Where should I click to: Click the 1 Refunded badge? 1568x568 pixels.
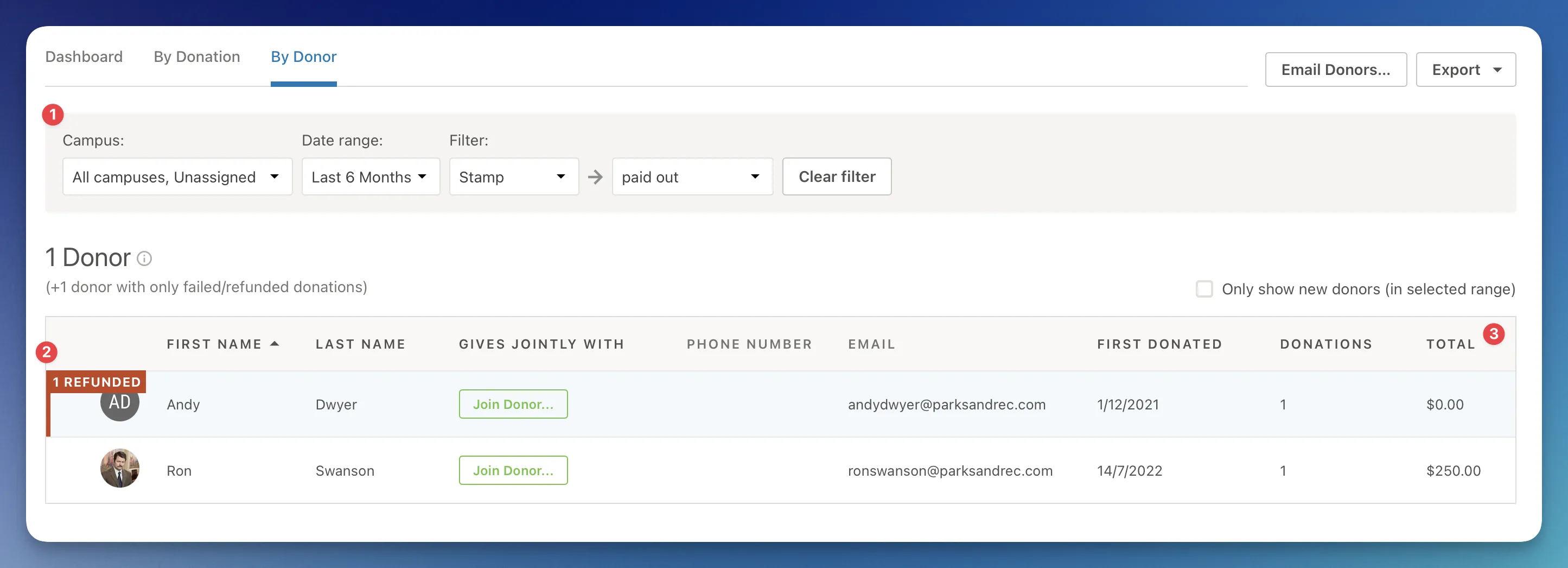[x=97, y=382]
